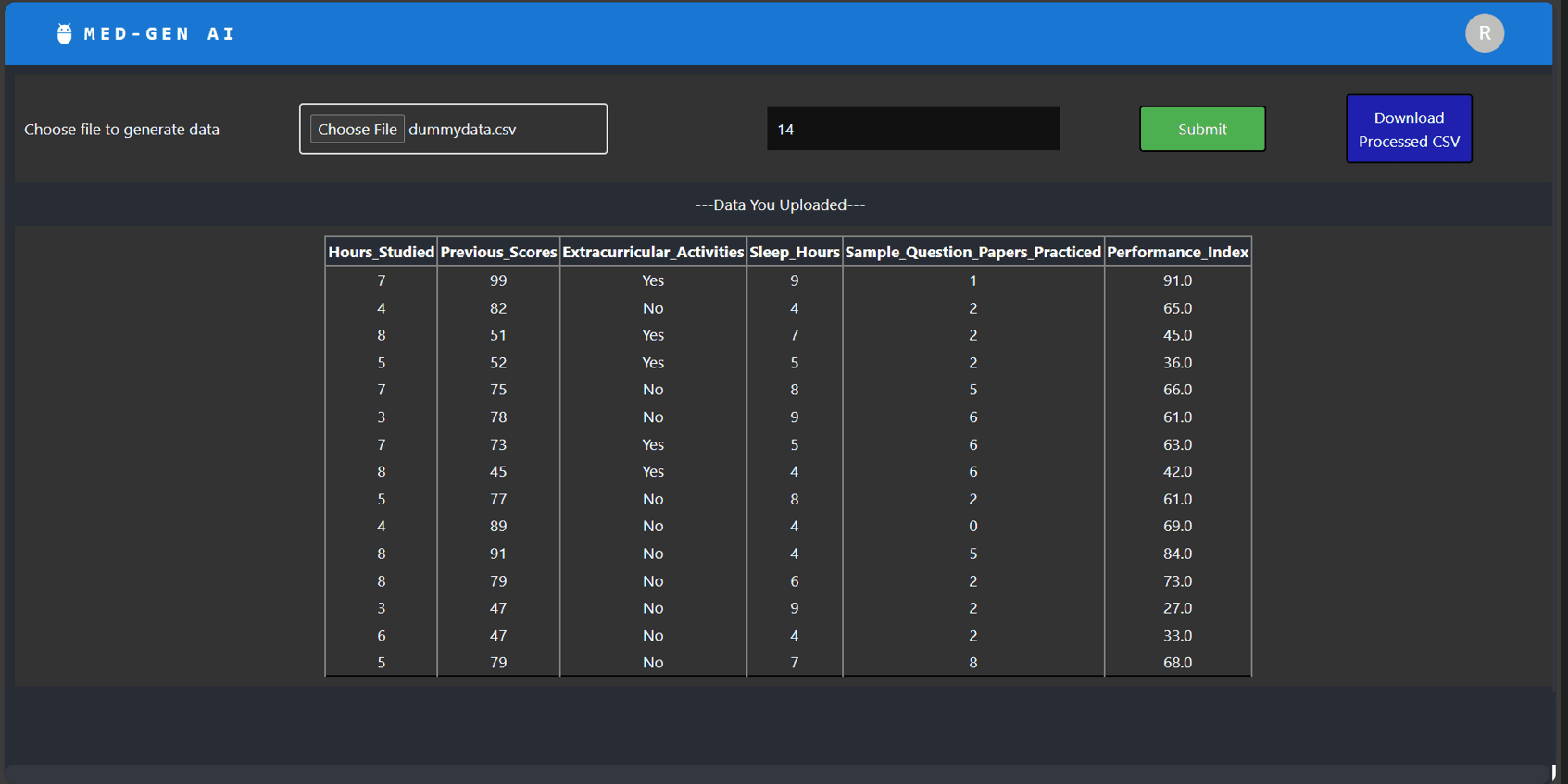Viewport: 1568px width, 784px height.
Task: Click the Previous_Scores cell 75
Action: coord(498,390)
